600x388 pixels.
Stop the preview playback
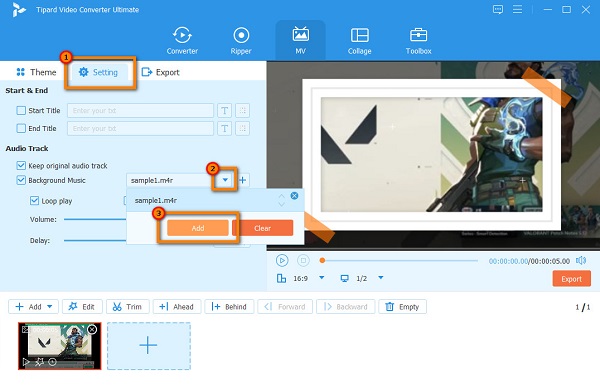coord(303,261)
